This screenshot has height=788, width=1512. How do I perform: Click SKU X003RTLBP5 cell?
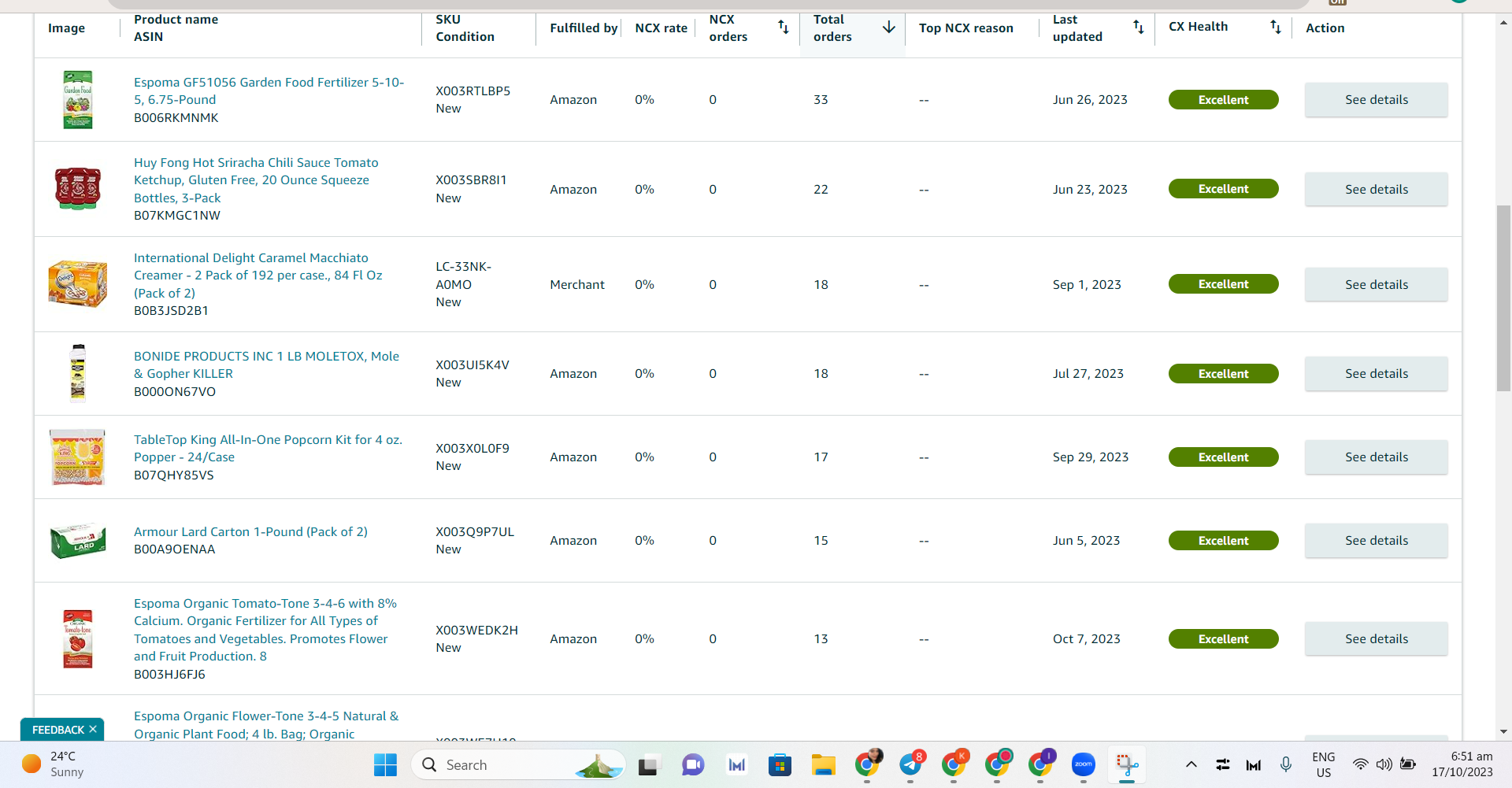[473, 91]
